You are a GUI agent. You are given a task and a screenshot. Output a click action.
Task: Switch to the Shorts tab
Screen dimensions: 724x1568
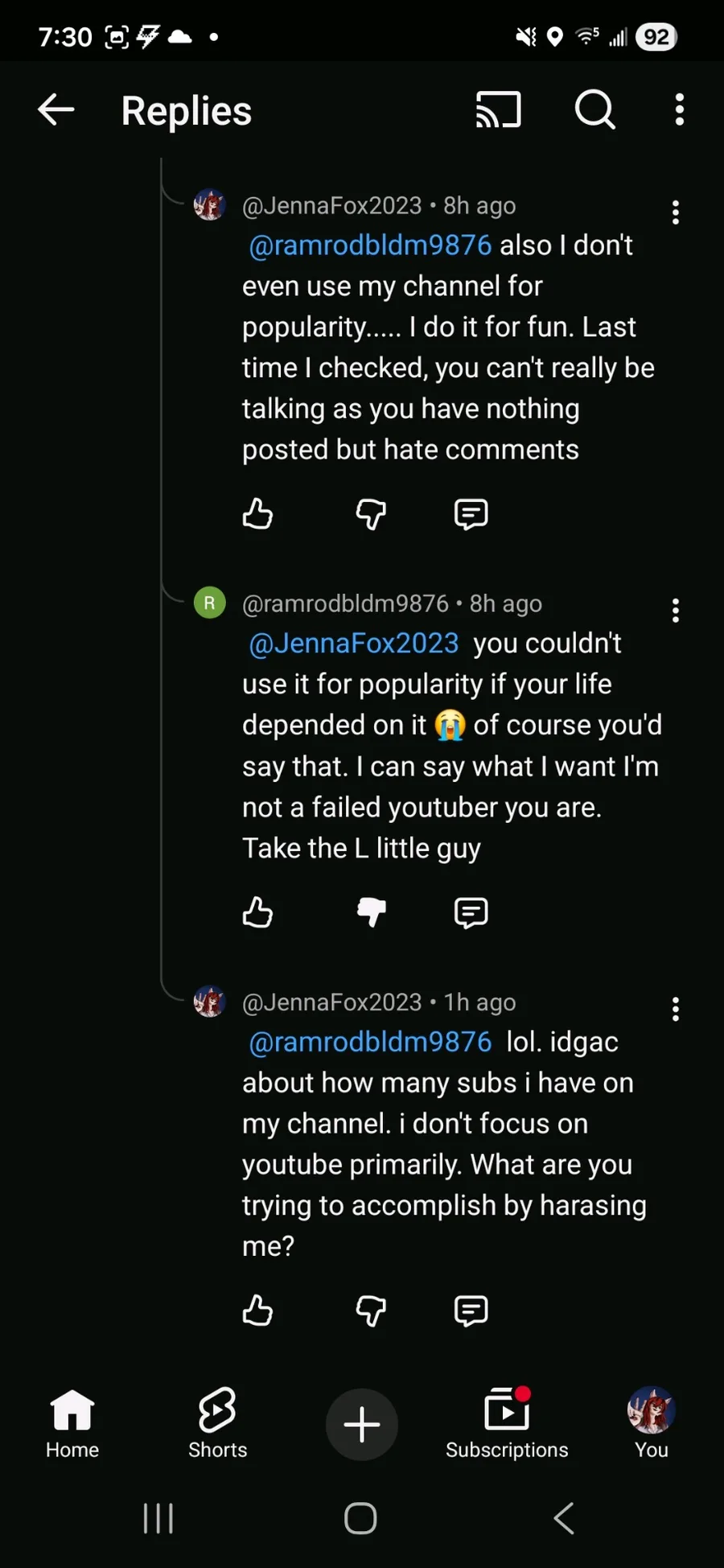[x=217, y=1423]
